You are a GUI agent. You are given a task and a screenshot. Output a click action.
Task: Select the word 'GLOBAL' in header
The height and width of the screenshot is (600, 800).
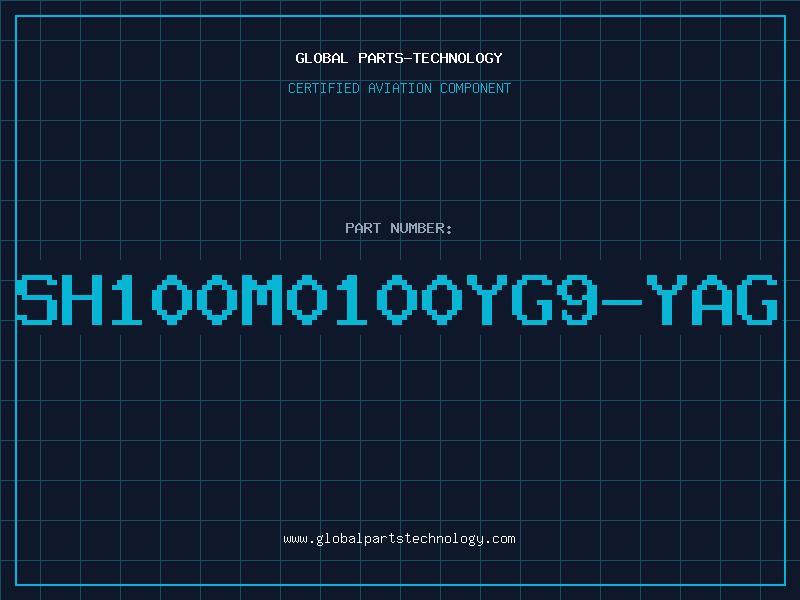[x=321, y=58]
